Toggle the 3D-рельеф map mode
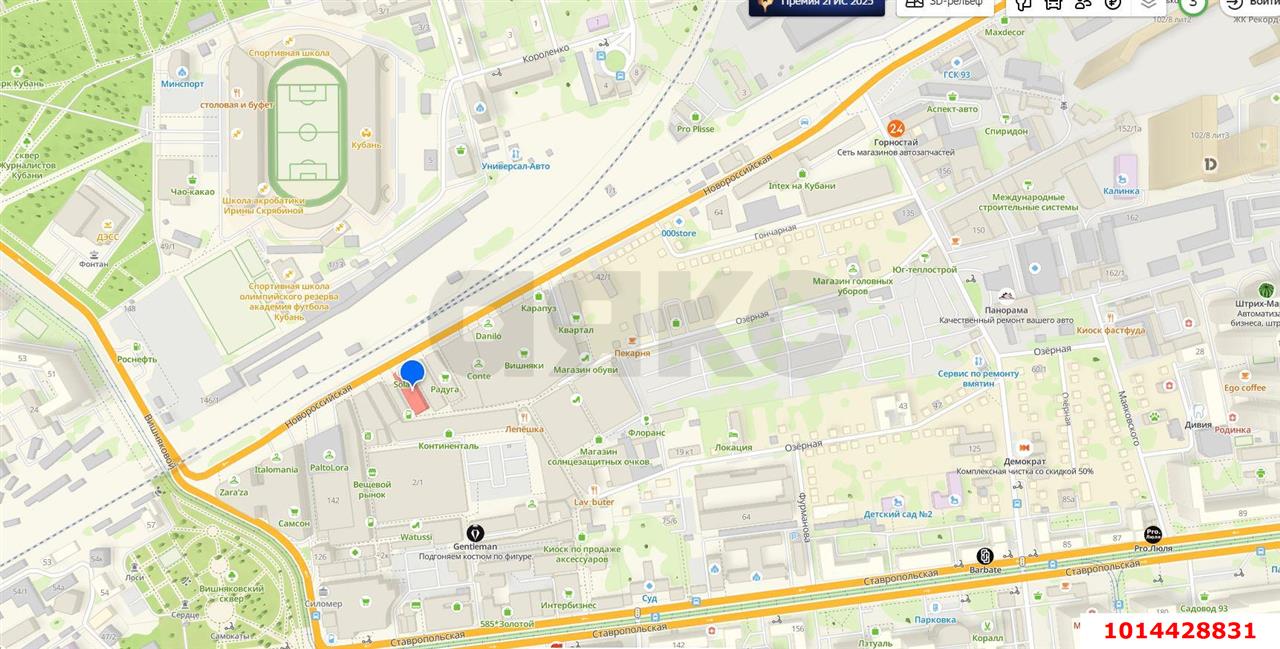This screenshot has height=649, width=1280. [x=946, y=3]
